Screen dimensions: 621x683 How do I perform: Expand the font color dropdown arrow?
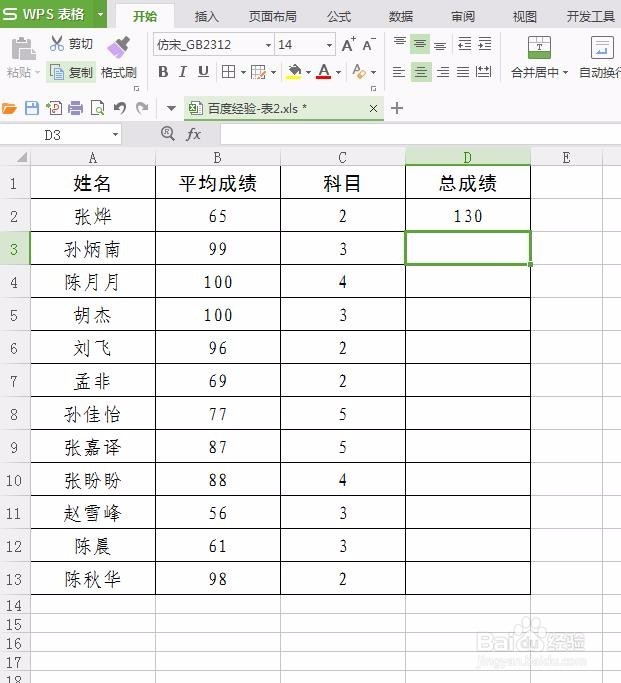pos(338,72)
